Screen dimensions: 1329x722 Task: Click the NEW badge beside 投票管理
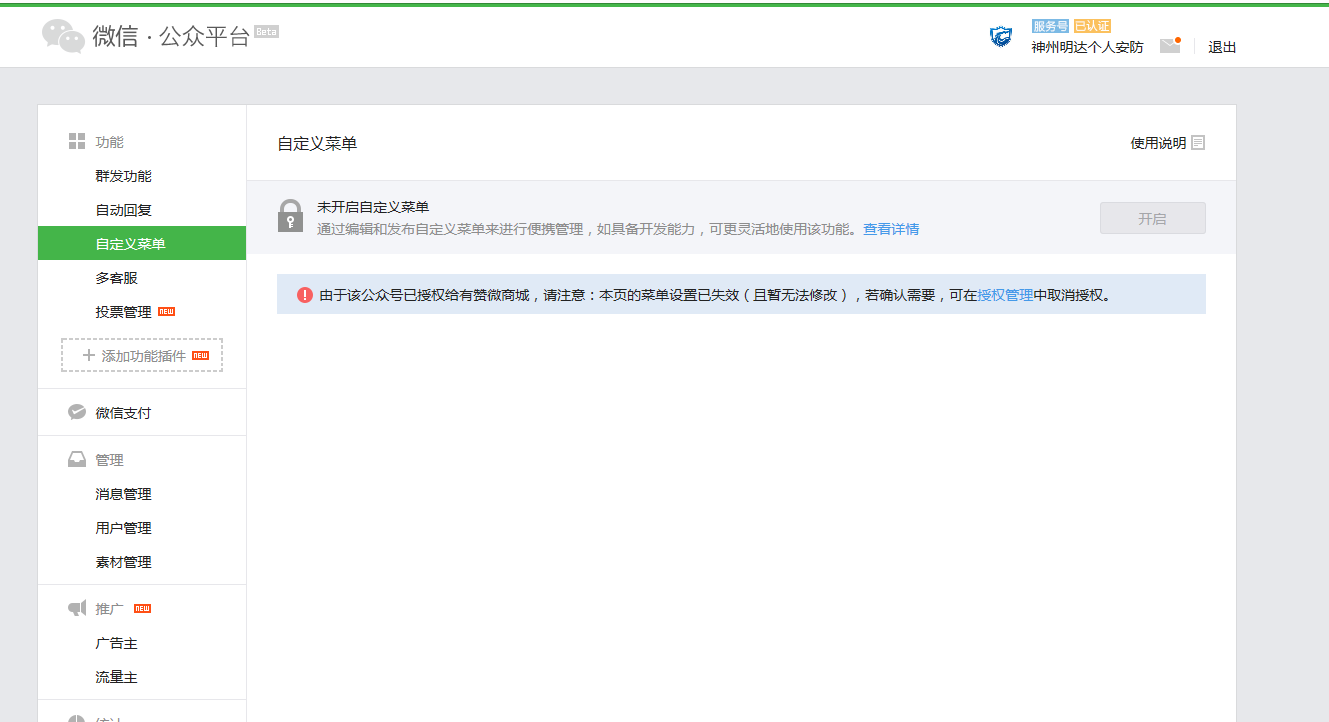[166, 312]
